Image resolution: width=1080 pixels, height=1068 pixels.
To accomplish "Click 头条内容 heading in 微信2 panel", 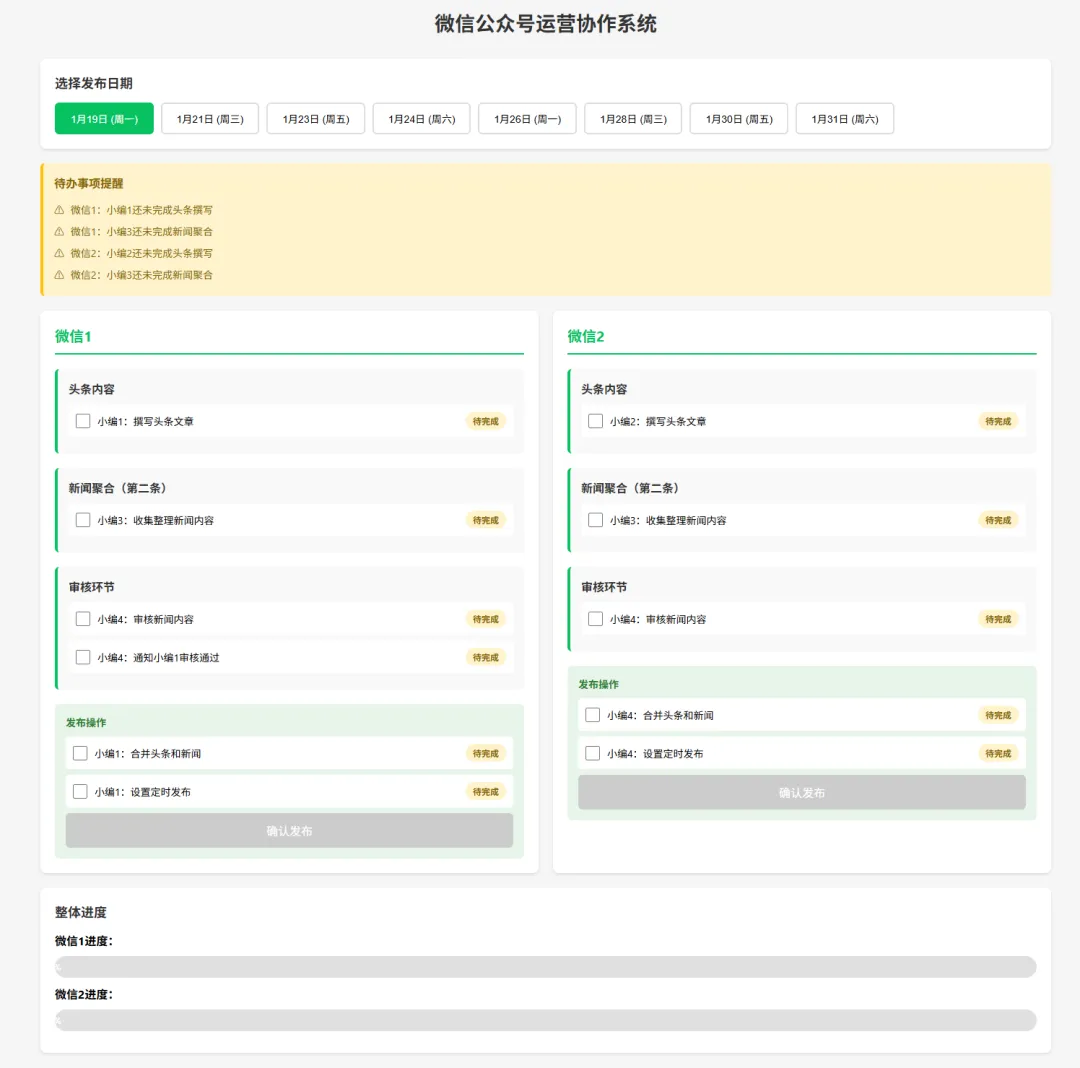I will coord(604,389).
